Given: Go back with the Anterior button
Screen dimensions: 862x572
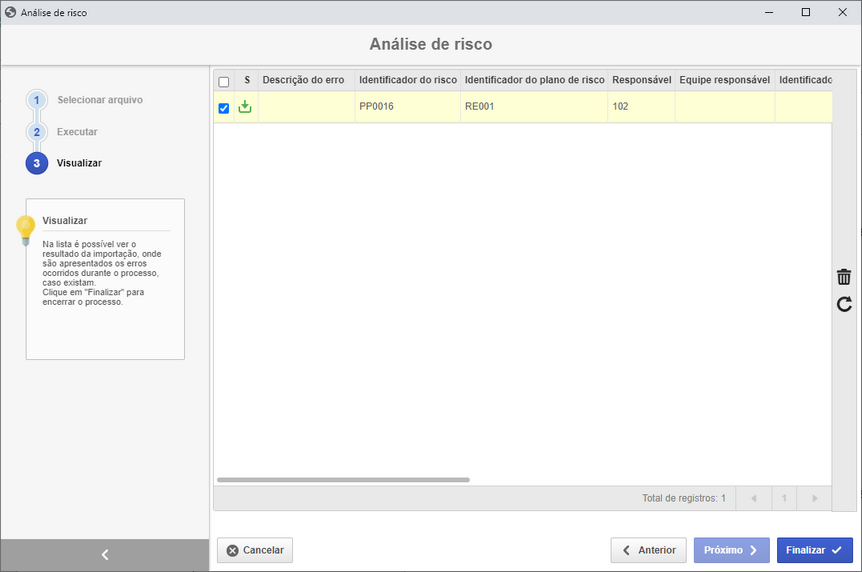Looking at the screenshot, I should click(649, 550).
